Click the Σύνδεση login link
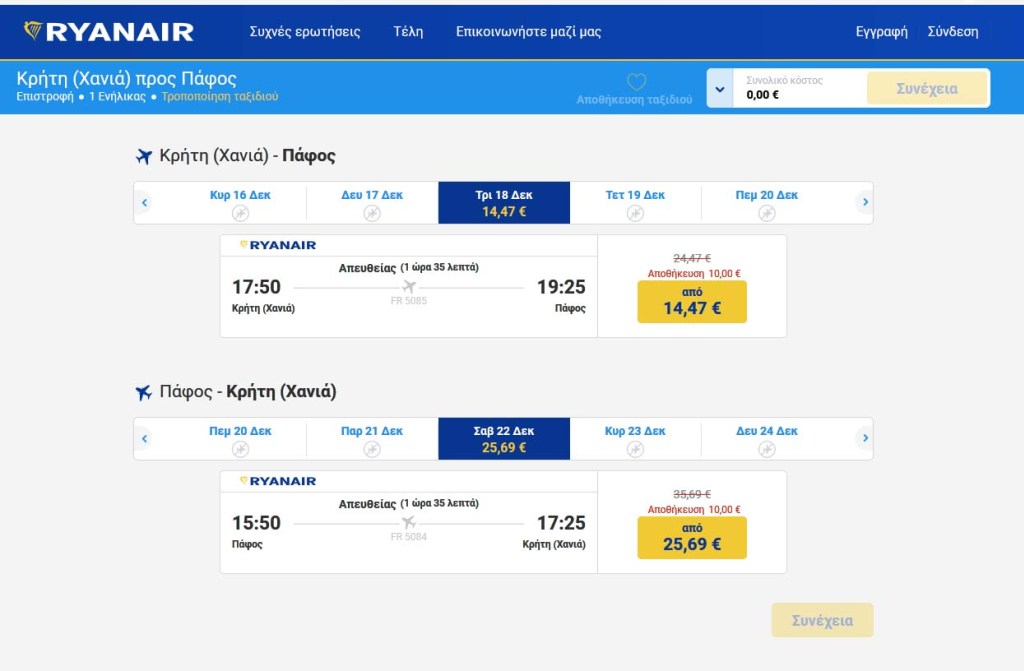 click(953, 31)
